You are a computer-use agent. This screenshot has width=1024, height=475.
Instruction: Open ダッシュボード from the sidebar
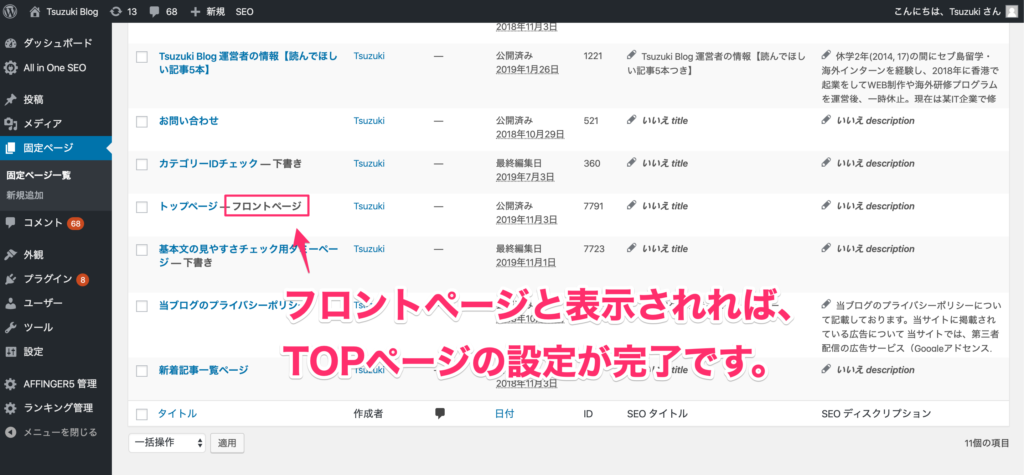(57, 44)
